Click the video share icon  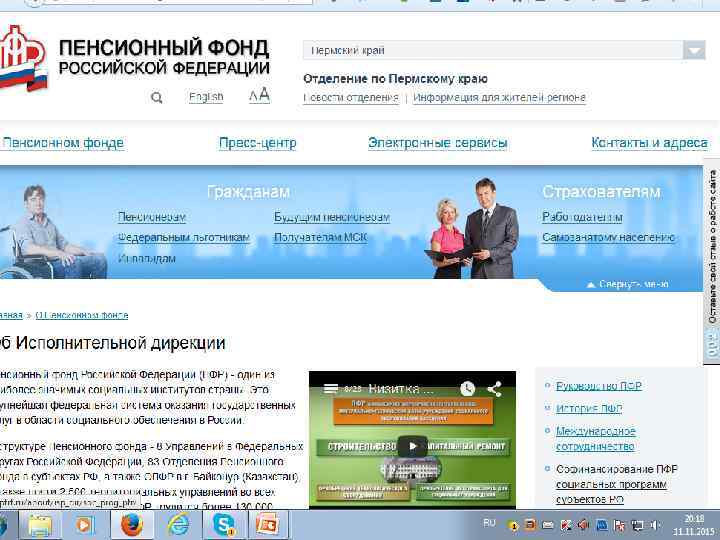[494, 388]
